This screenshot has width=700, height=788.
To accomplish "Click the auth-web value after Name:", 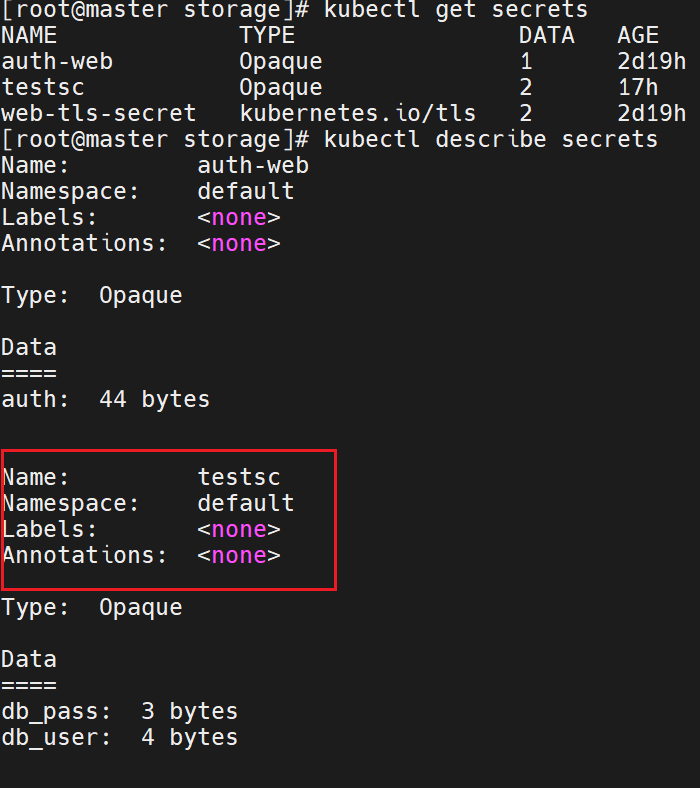I will (x=253, y=166).
